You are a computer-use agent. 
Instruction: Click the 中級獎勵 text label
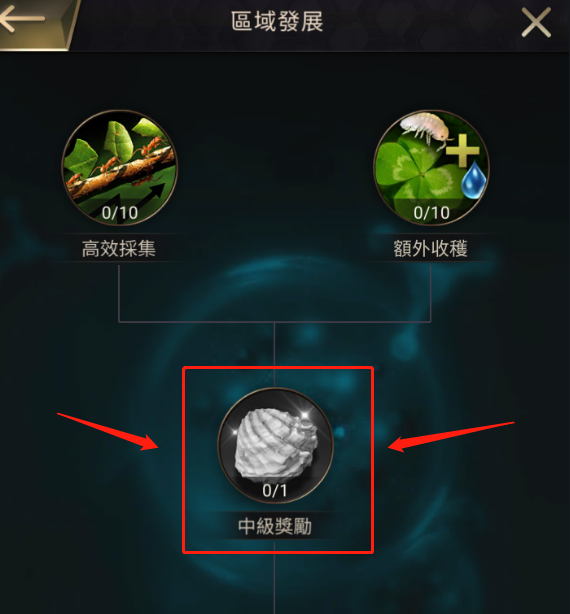pos(275,526)
